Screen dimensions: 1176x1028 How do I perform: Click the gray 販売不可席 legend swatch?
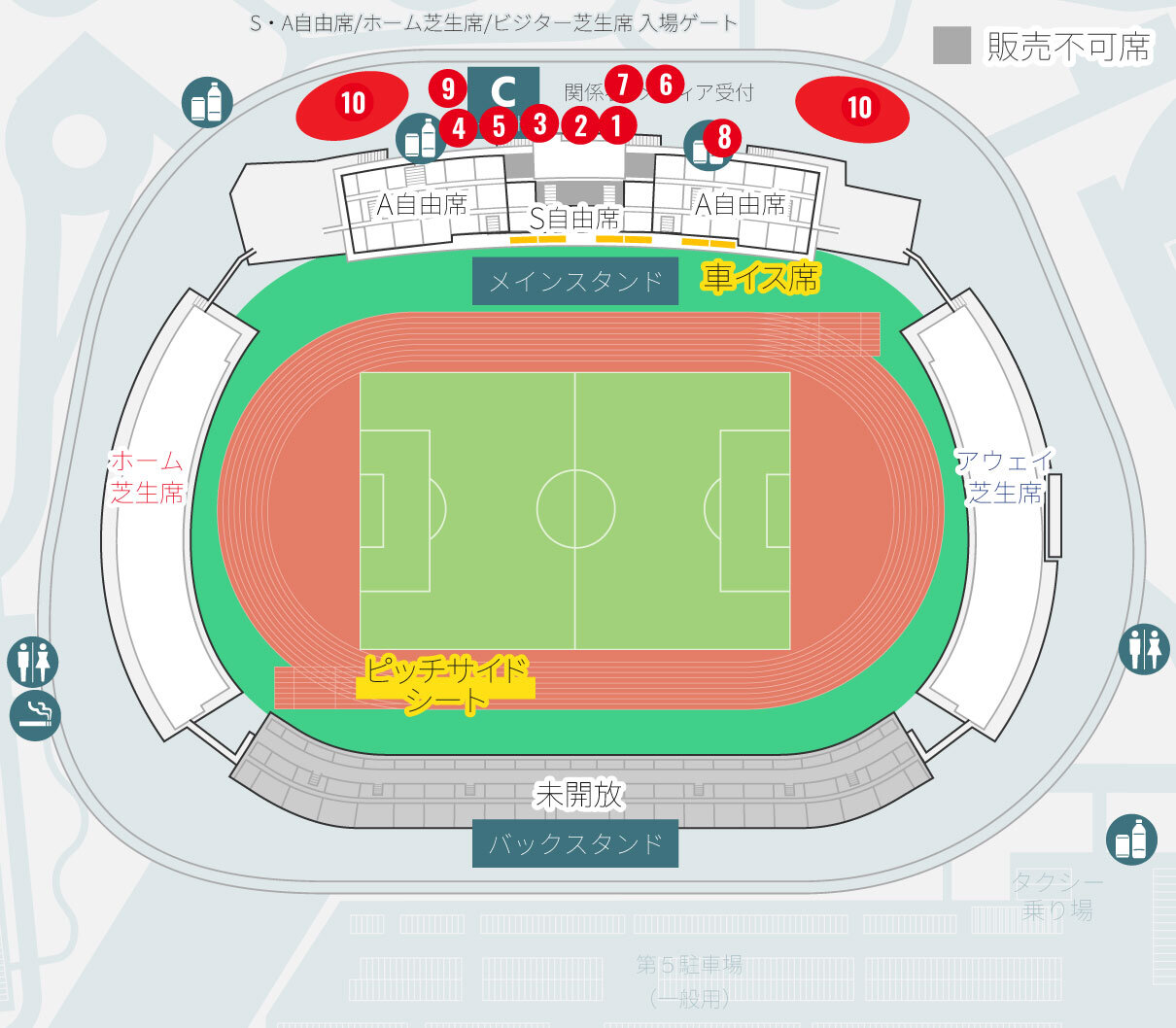click(x=951, y=46)
